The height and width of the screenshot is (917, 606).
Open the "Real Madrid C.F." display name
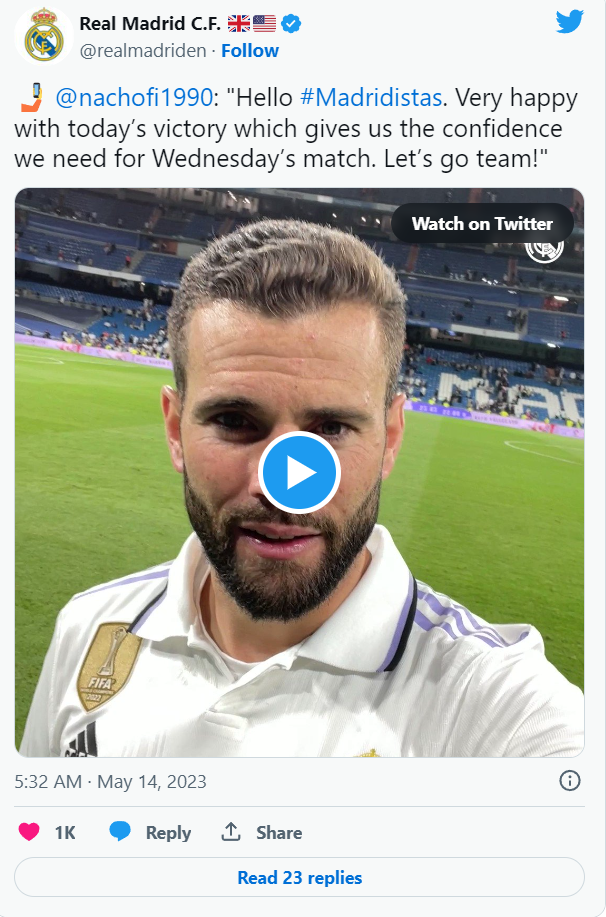click(149, 23)
